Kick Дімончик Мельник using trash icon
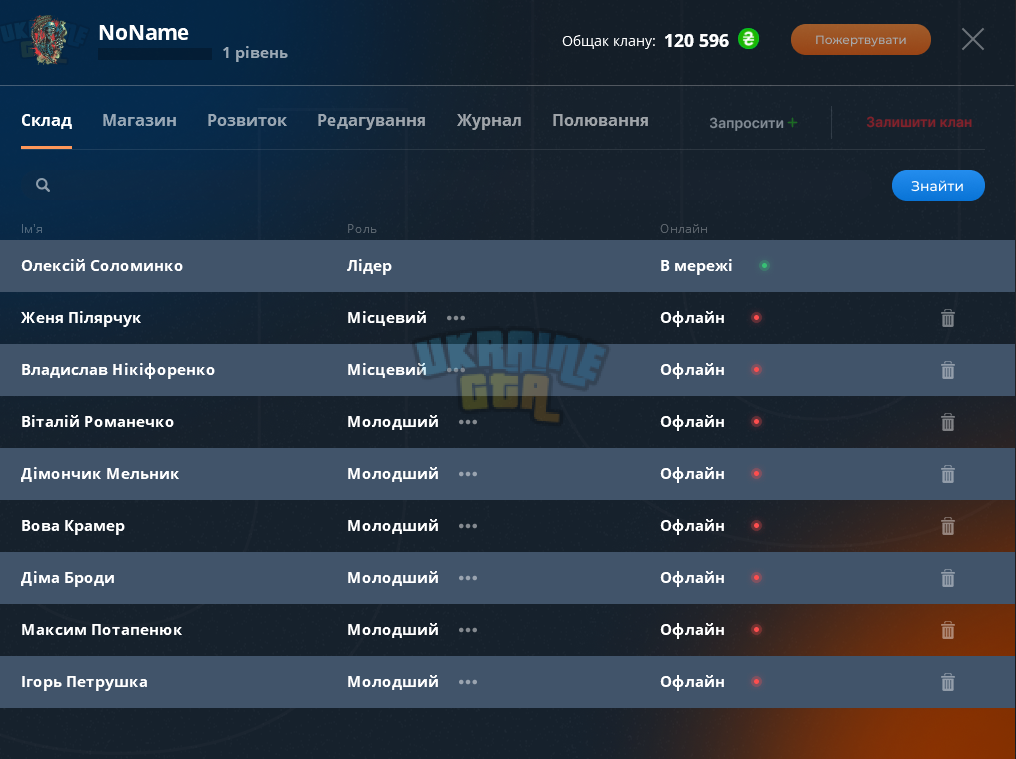The width and height of the screenshot is (1016, 759). coord(947,474)
